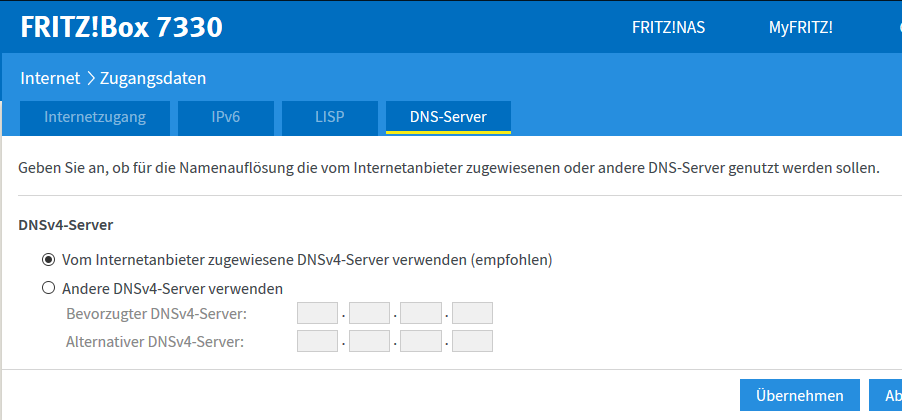
Task: Click third octet of Alternativer DNSv4-Server
Action: [x=421, y=341]
